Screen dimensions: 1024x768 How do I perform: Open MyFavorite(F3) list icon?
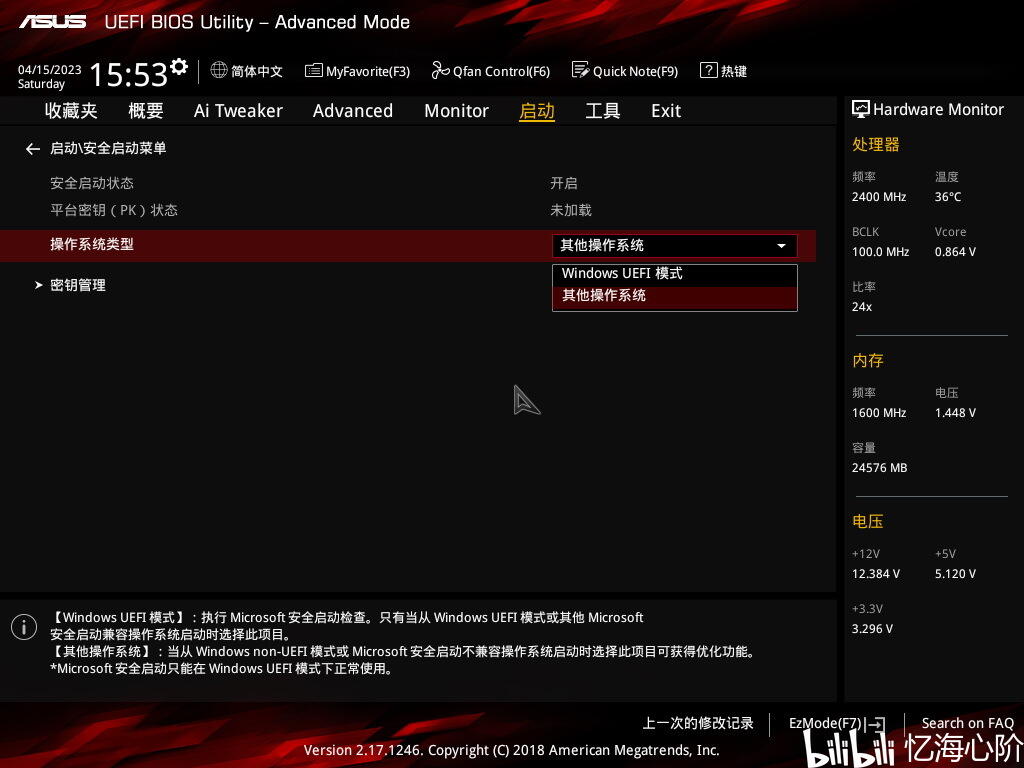(313, 71)
